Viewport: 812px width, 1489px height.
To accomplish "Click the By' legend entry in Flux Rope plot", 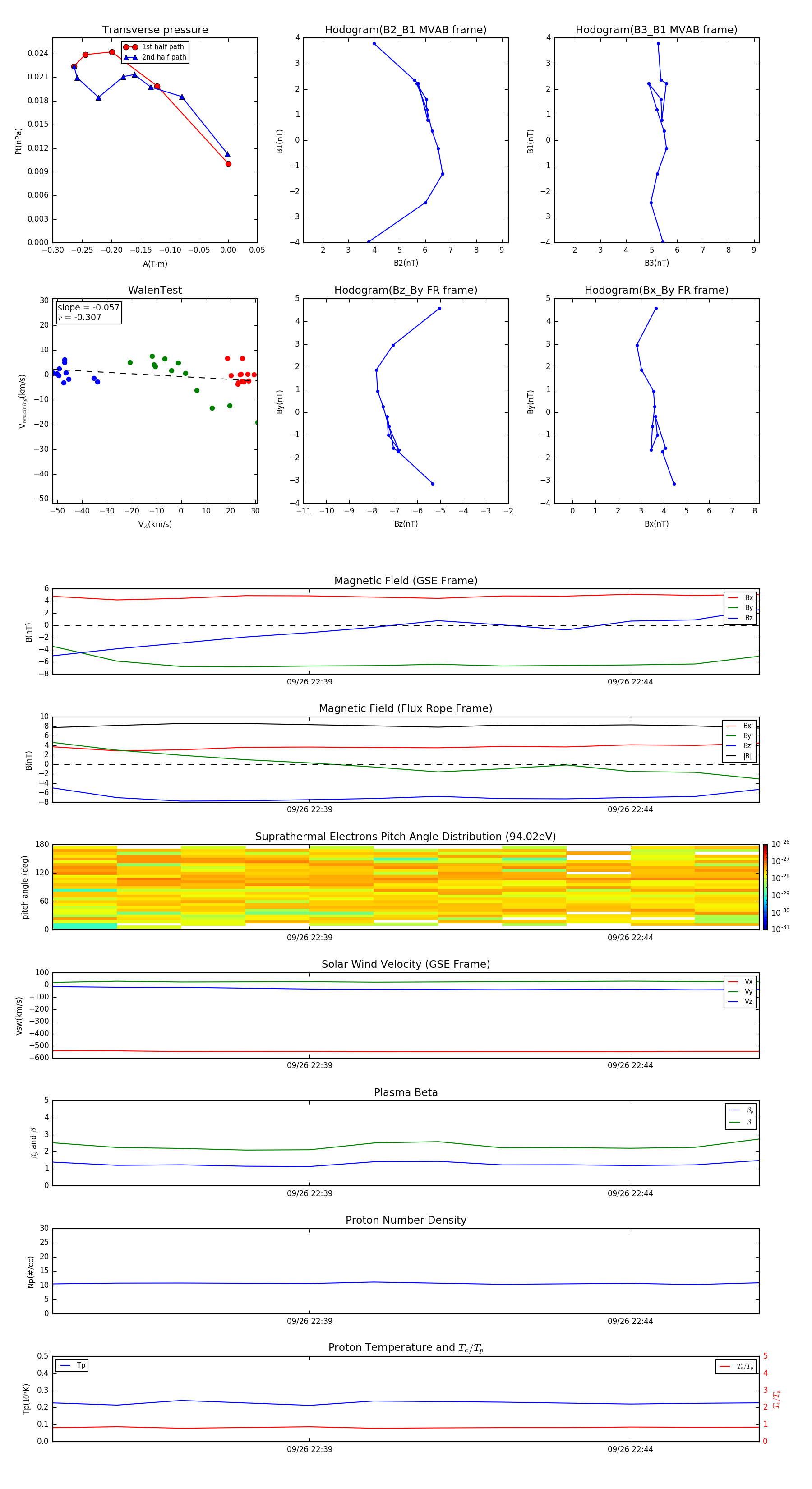I will pyautogui.click(x=739, y=736).
